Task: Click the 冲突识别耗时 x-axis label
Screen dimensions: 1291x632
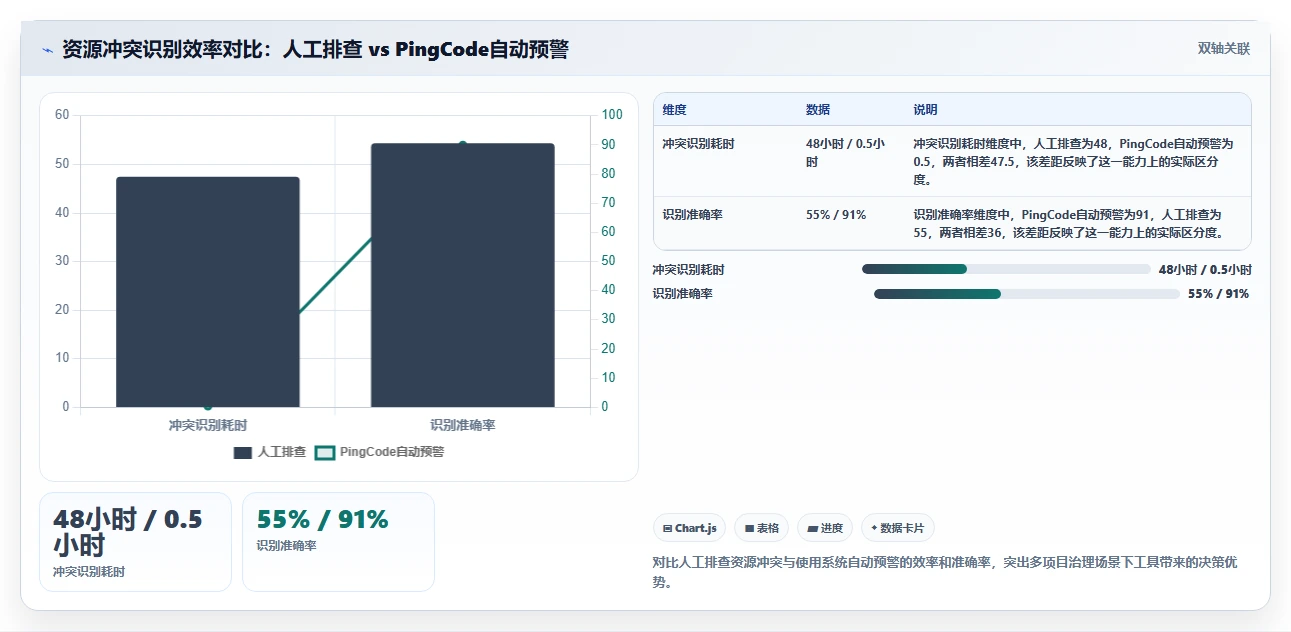Action: point(208,425)
